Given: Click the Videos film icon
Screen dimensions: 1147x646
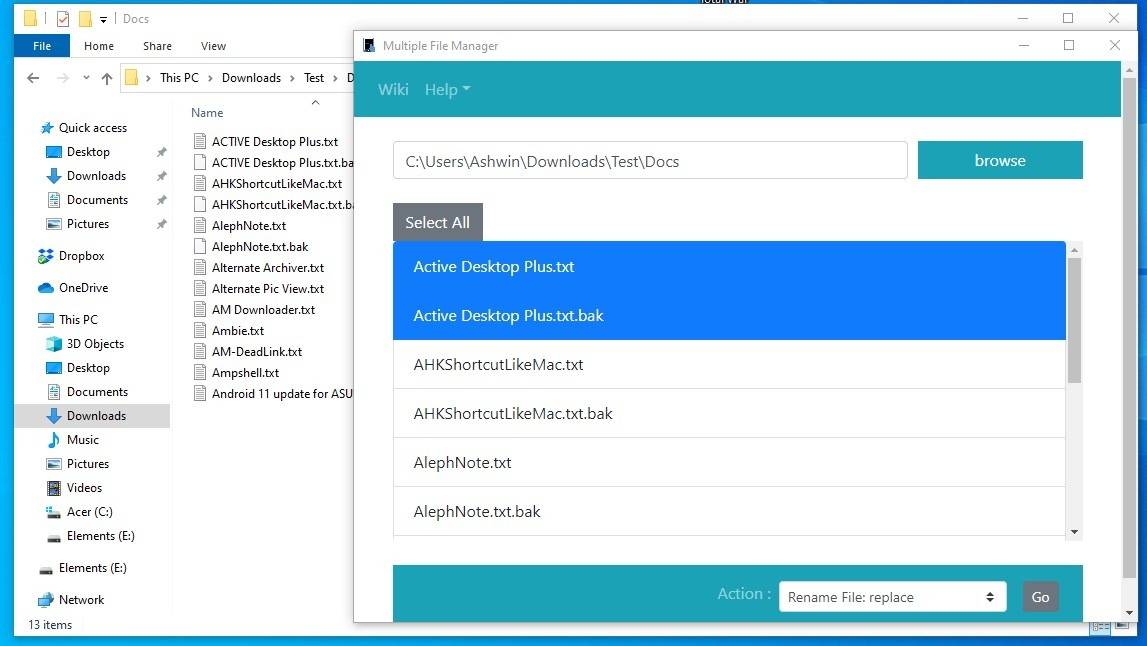Looking at the screenshot, I should 53,488.
